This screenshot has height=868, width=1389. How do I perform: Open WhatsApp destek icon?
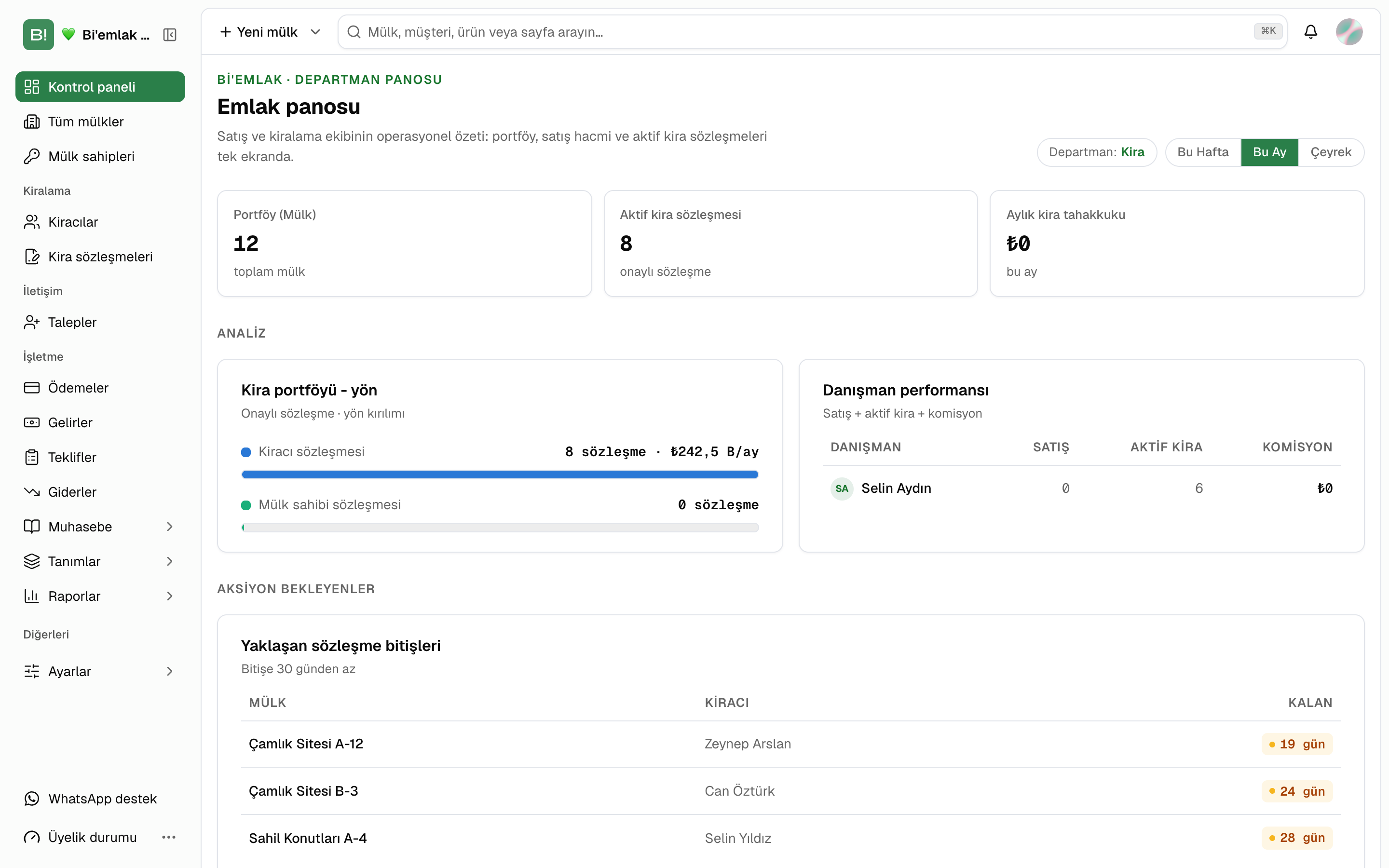pyautogui.click(x=31, y=799)
